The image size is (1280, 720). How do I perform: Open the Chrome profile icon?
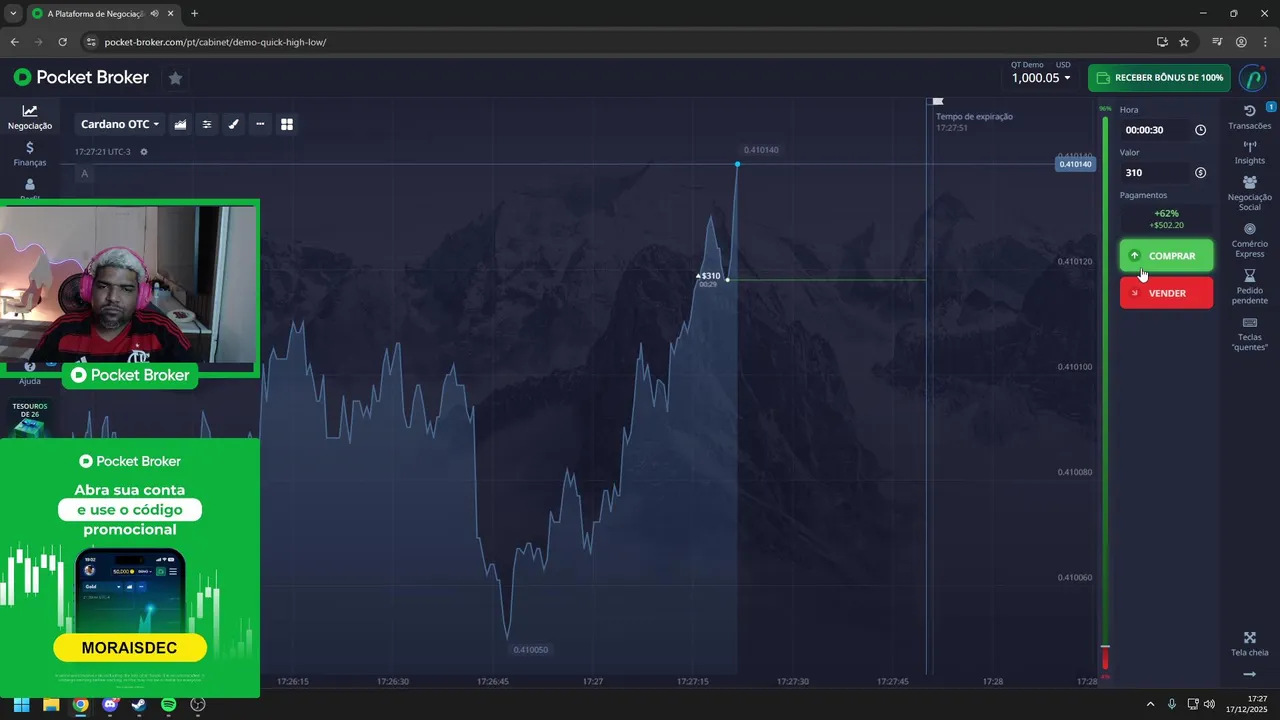tap(1241, 42)
